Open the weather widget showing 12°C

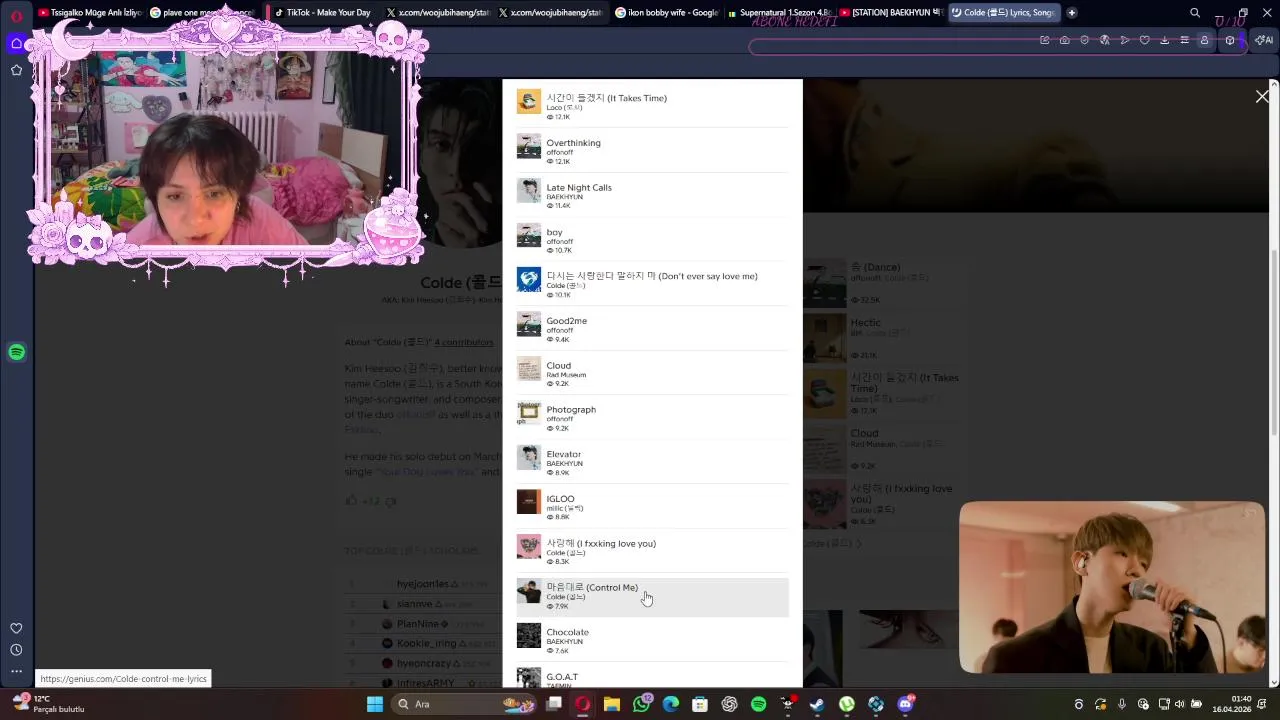click(x=50, y=704)
